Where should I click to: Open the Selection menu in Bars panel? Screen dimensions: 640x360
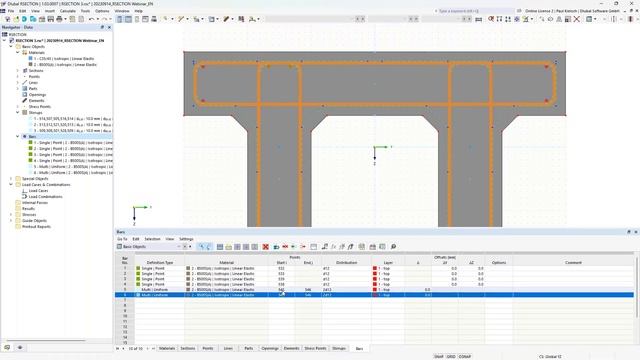point(152,239)
